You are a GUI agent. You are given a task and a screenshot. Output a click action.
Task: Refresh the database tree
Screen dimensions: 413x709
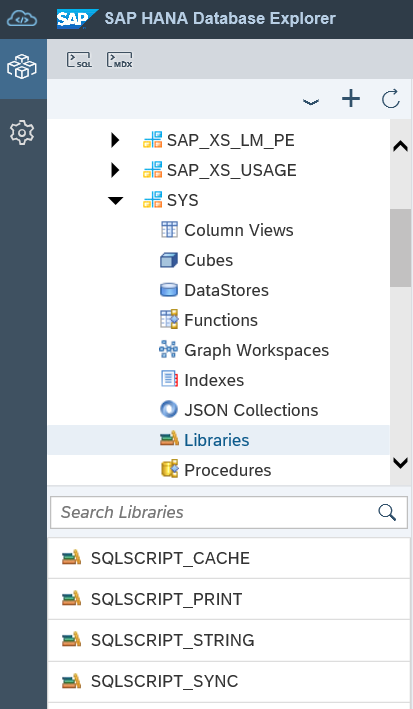[391, 99]
